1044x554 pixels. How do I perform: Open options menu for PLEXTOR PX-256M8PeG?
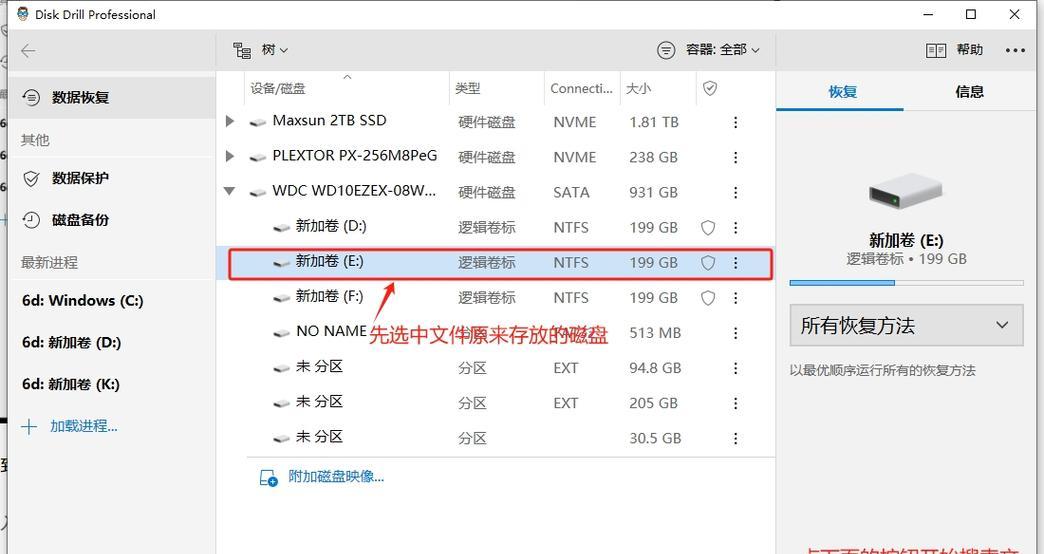pos(735,157)
